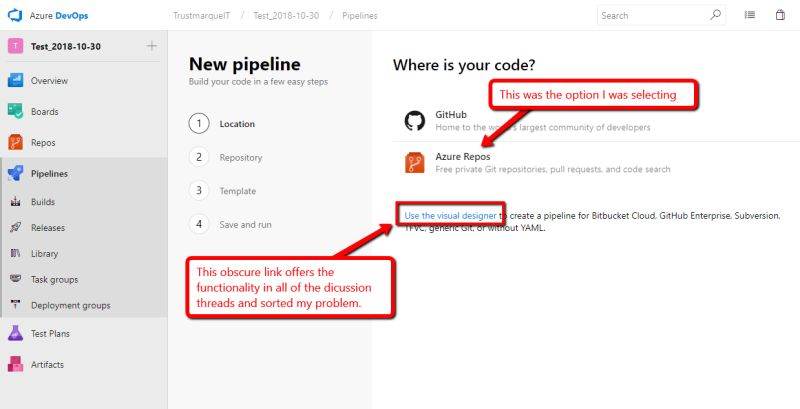Click the Test Plans flask icon
800x409 pixels.
(15, 334)
